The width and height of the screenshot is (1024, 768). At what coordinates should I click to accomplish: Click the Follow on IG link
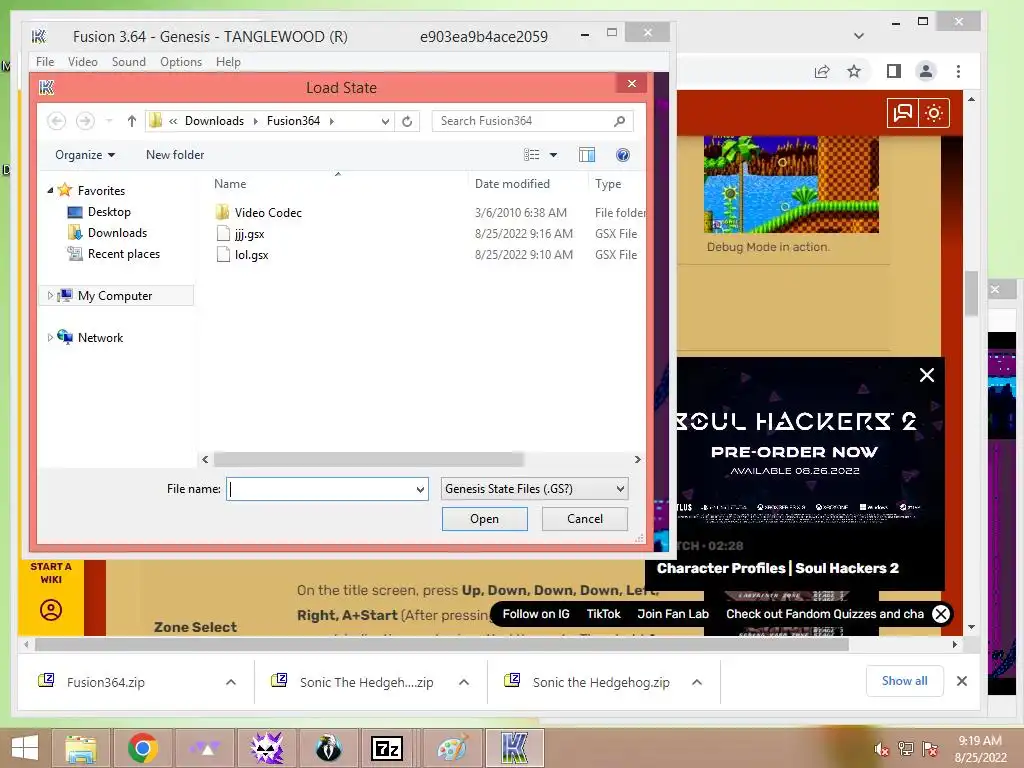point(536,614)
